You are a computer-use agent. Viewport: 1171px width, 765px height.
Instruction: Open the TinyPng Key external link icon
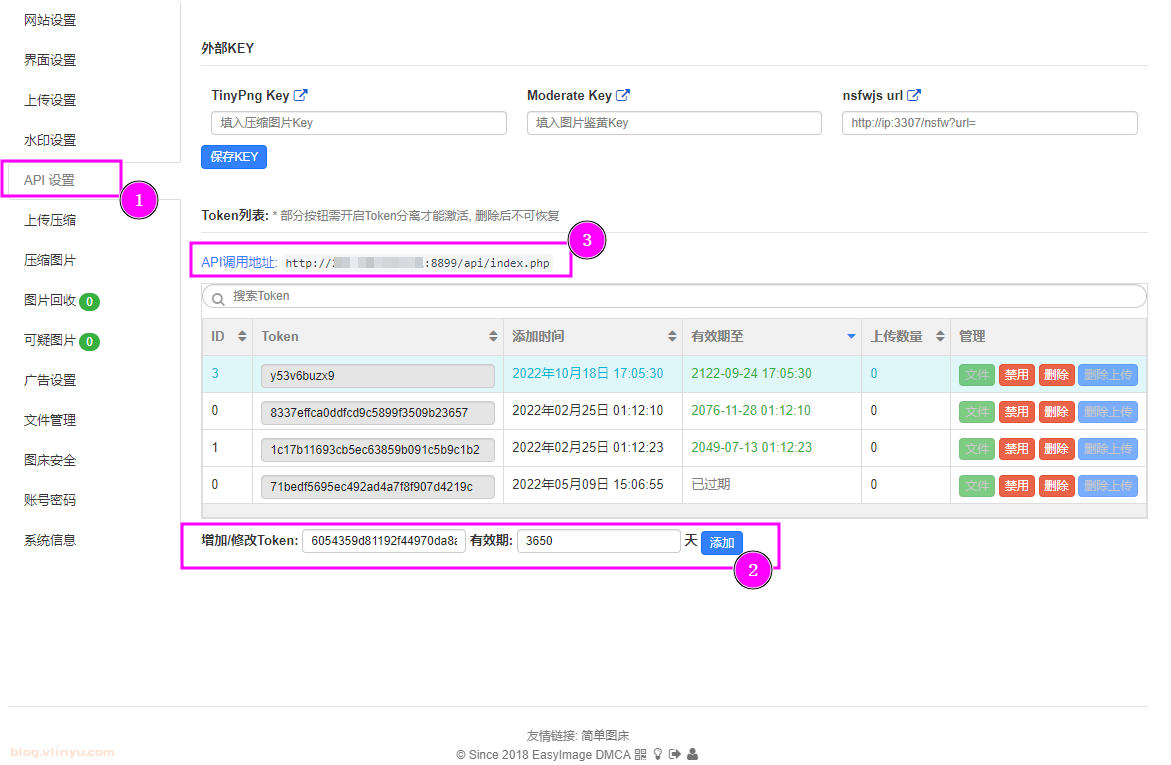pyautogui.click(x=301, y=96)
